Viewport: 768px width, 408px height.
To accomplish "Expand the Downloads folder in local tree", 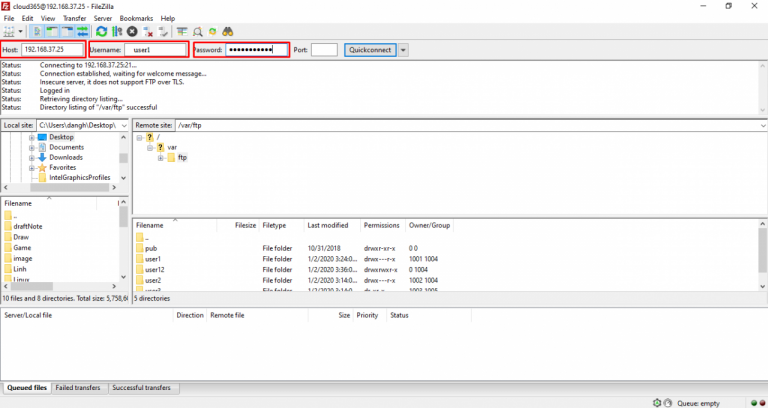I will (x=32, y=157).
